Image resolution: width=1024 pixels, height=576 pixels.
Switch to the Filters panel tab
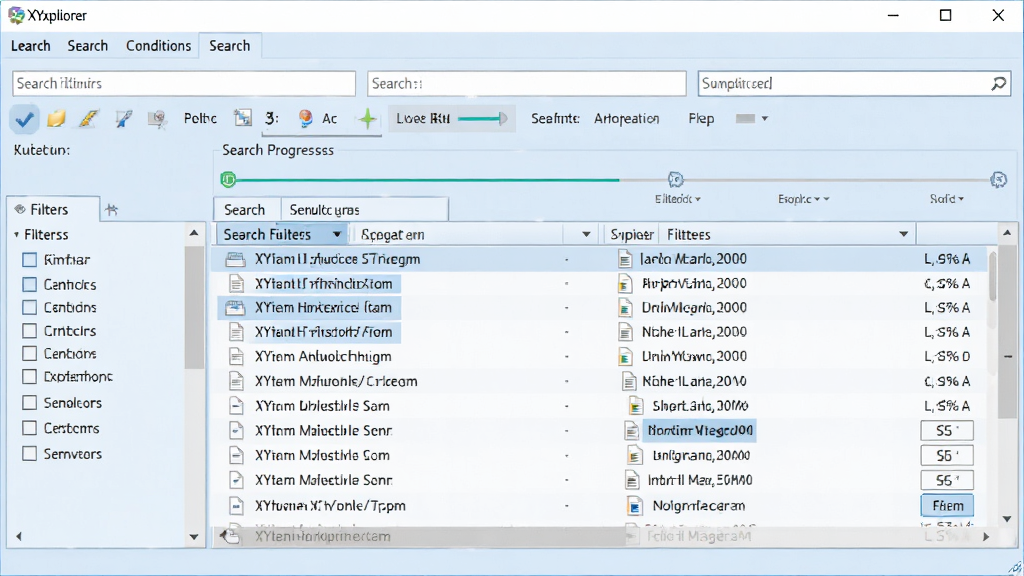(52, 210)
